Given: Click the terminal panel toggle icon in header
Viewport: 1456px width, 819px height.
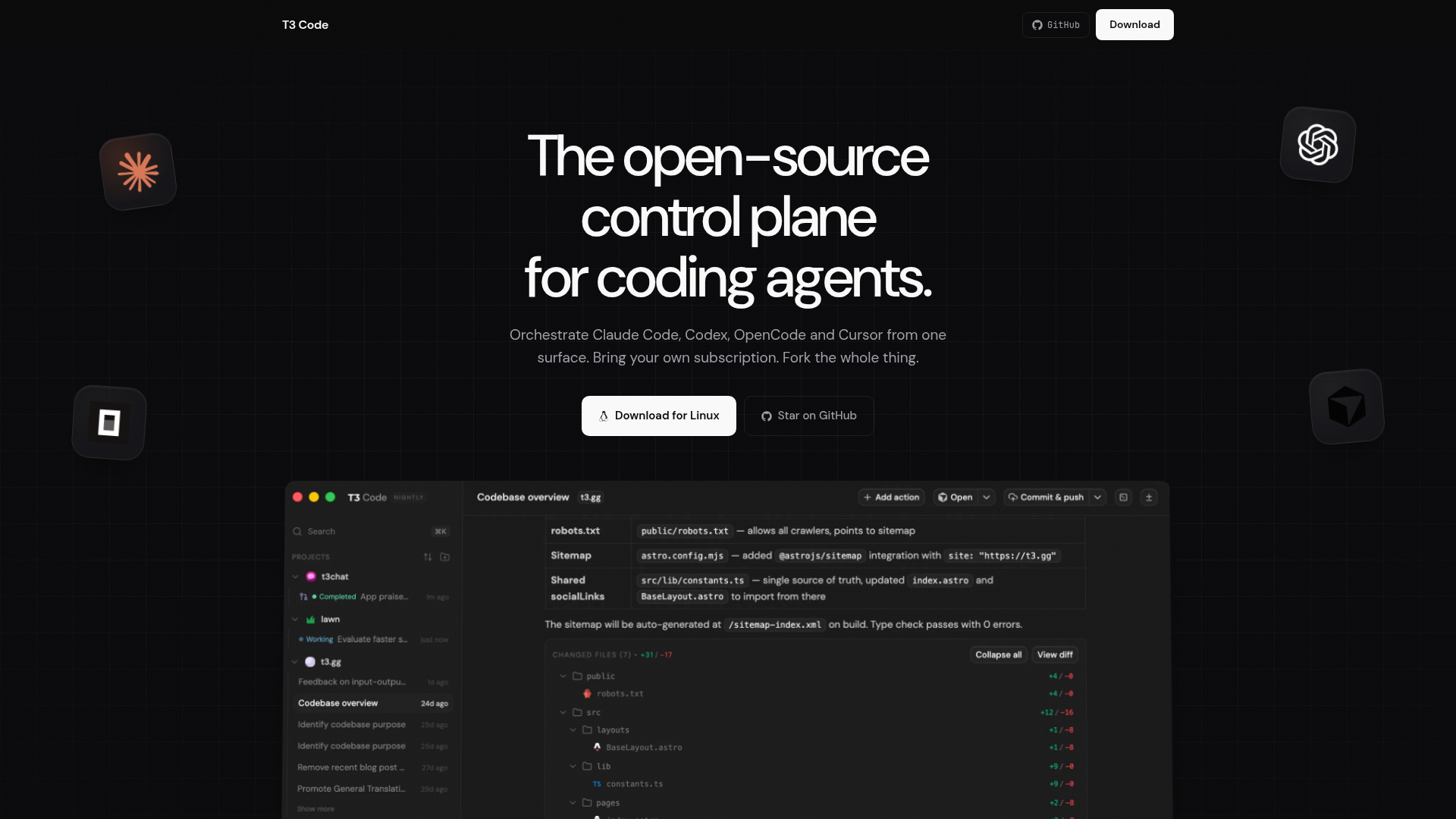Looking at the screenshot, I should tap(1124, 497).
